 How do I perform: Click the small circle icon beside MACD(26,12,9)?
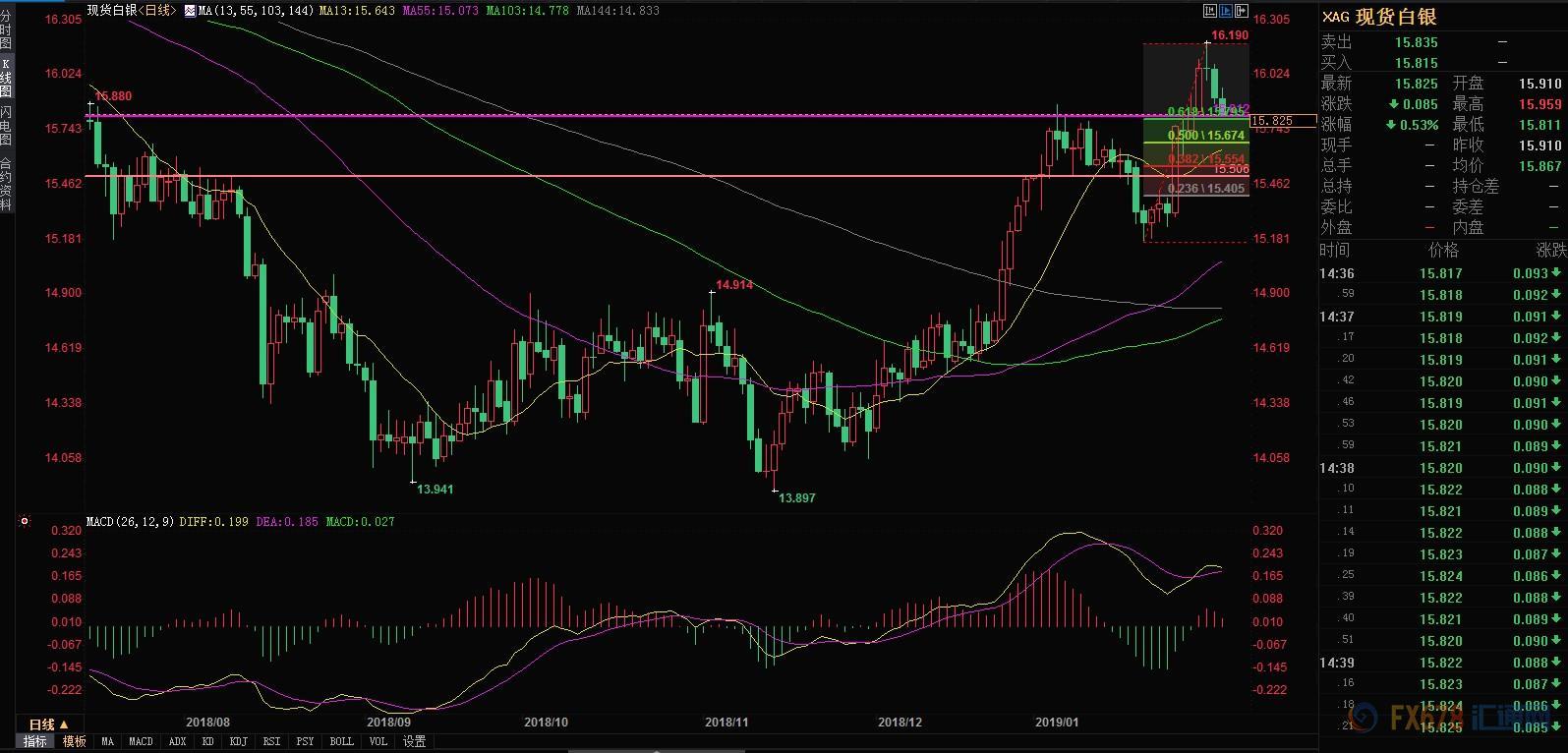[x=25, y=521]
